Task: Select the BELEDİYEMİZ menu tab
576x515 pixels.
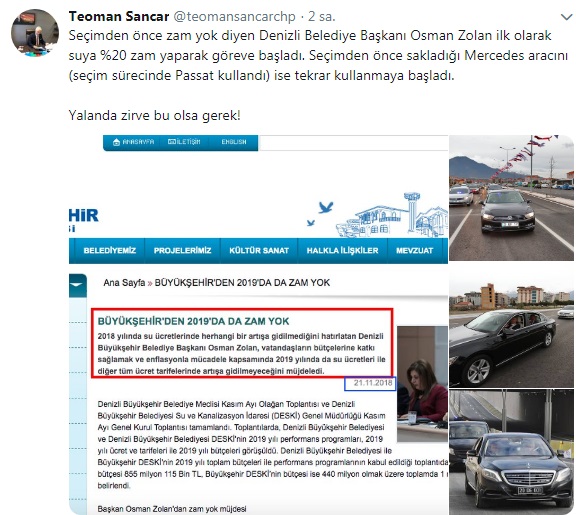Action: [x=109, y=251]
